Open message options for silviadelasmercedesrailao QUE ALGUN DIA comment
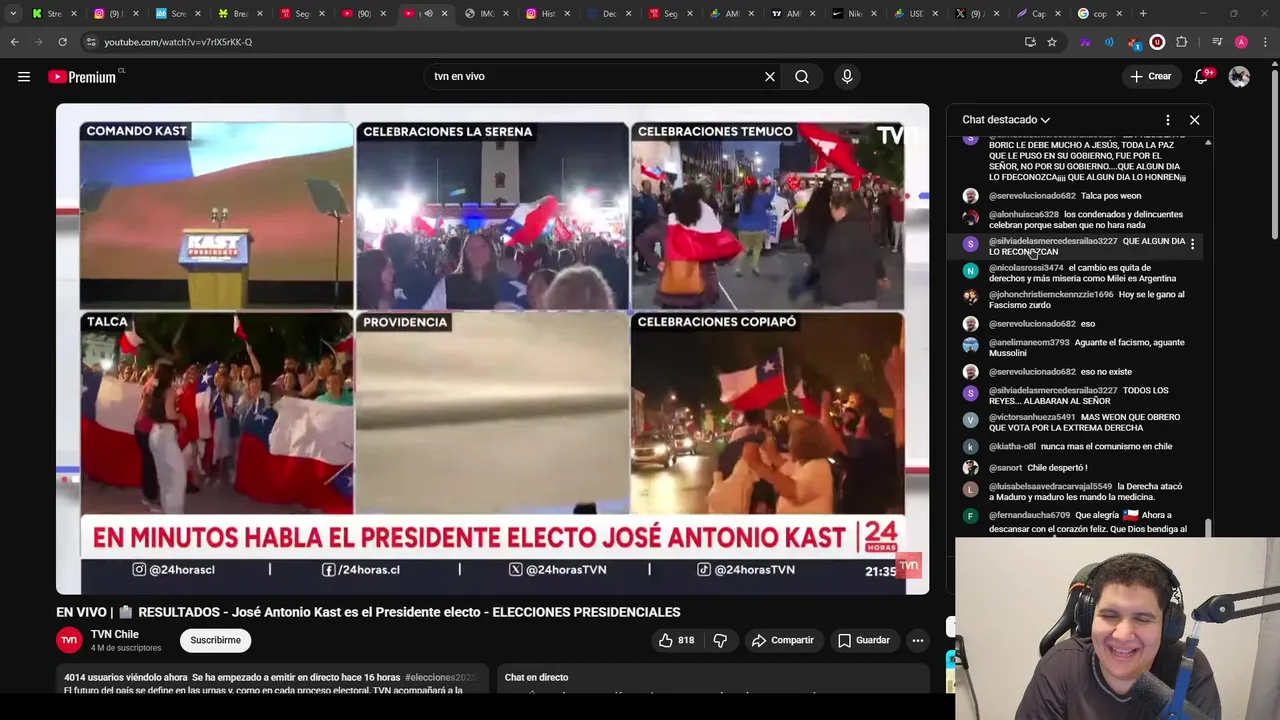Viewport: 1280px width, 720px height. click(x=1192, y=245)
